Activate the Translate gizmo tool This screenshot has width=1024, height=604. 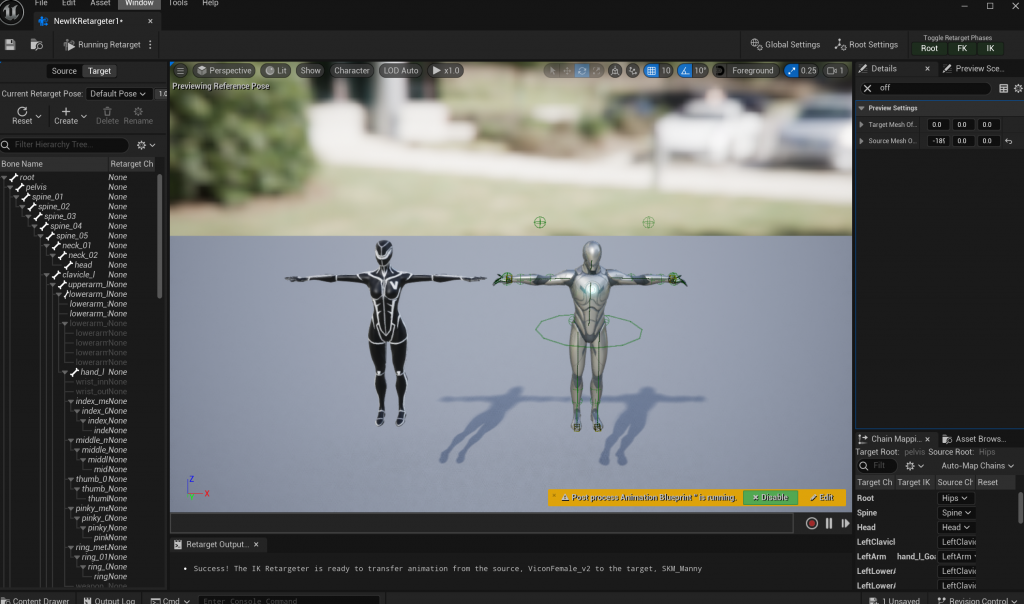567,71
